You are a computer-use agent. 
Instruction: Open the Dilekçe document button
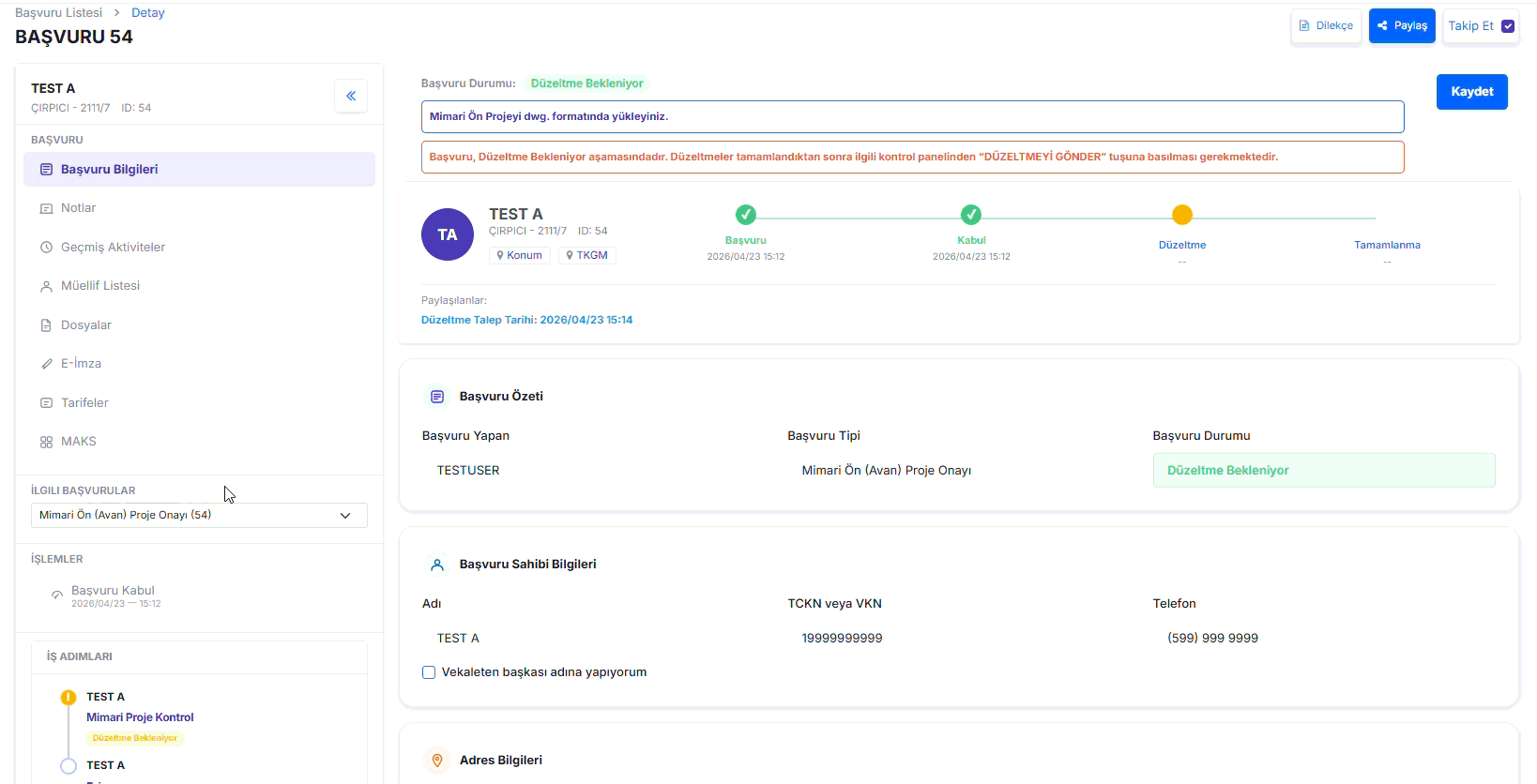click(x=1326, y=26)
